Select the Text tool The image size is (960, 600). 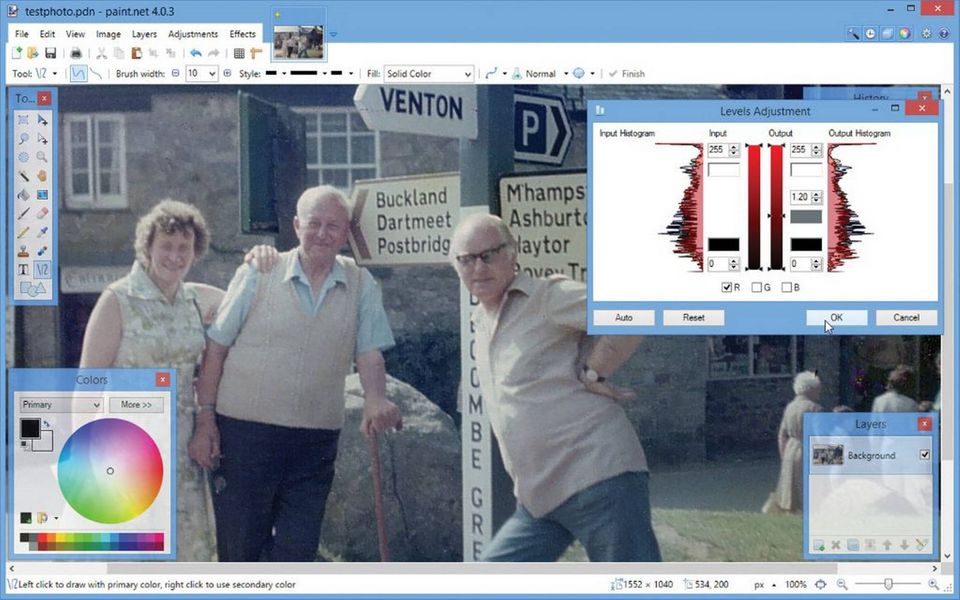(x=23, y=269)
